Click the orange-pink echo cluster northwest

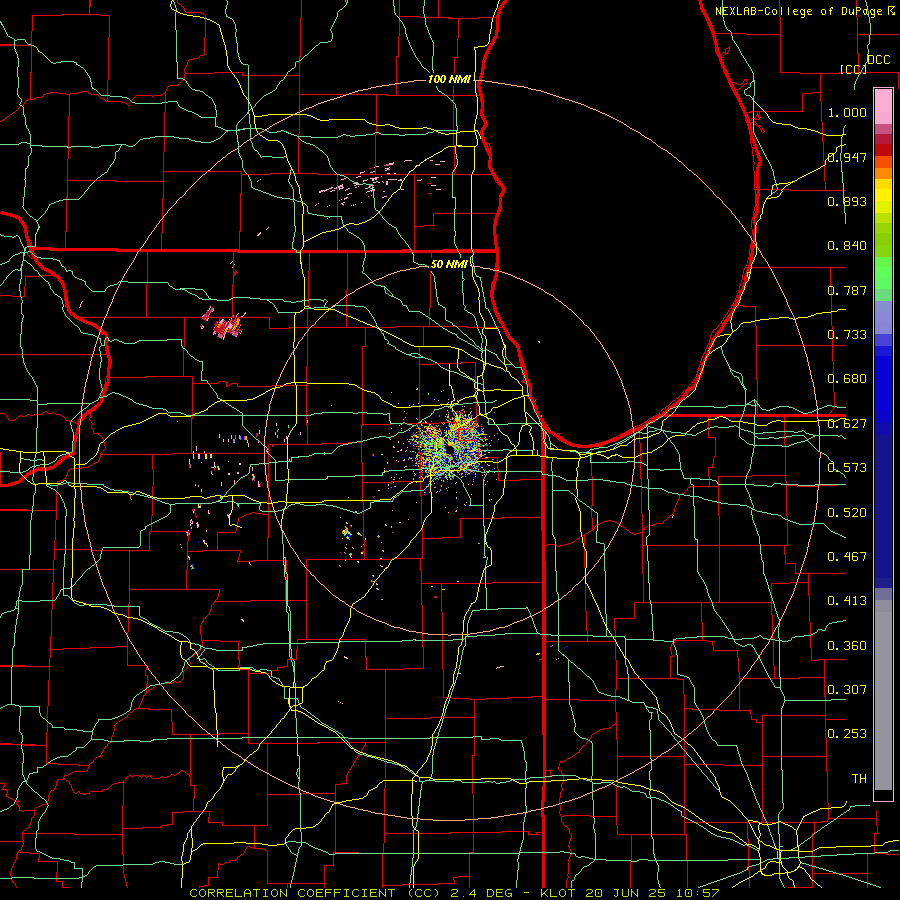tap(225, 324)
